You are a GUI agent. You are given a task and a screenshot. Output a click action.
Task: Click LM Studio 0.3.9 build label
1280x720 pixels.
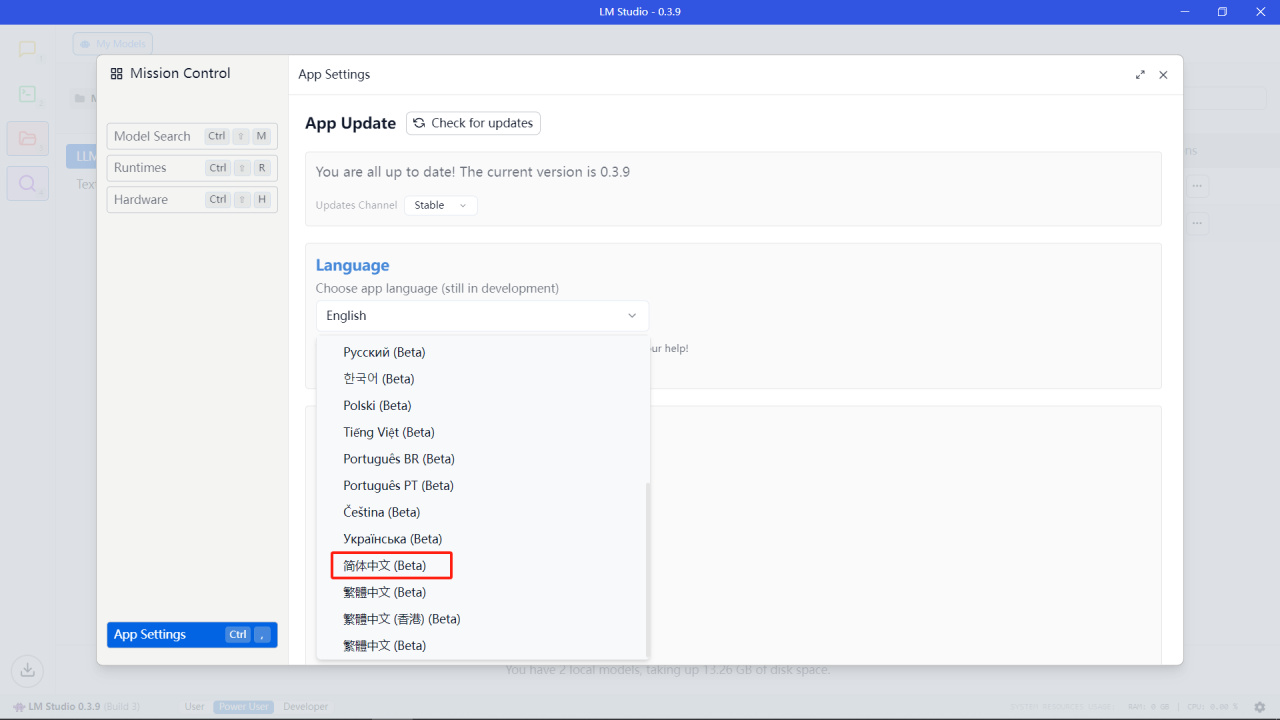77,707
